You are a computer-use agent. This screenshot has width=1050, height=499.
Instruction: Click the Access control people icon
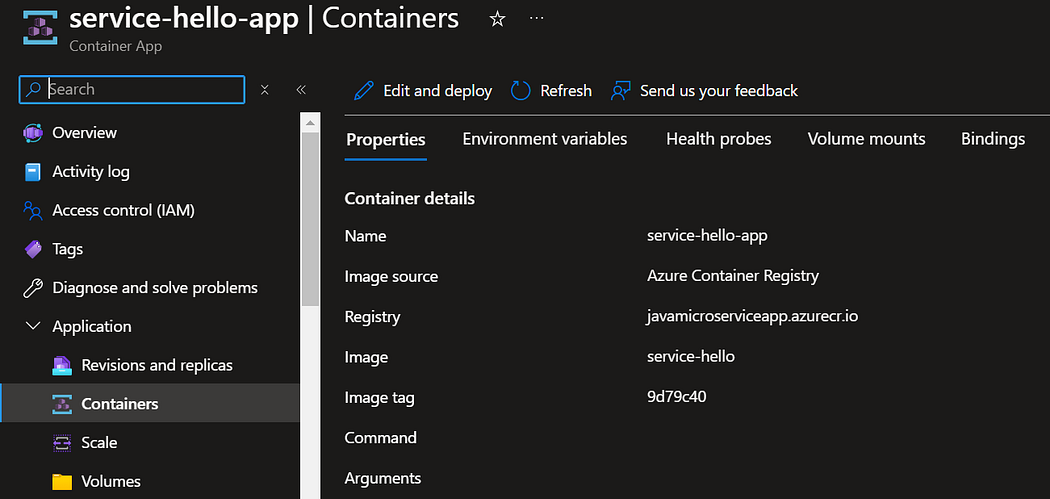[x=33, y=210]
